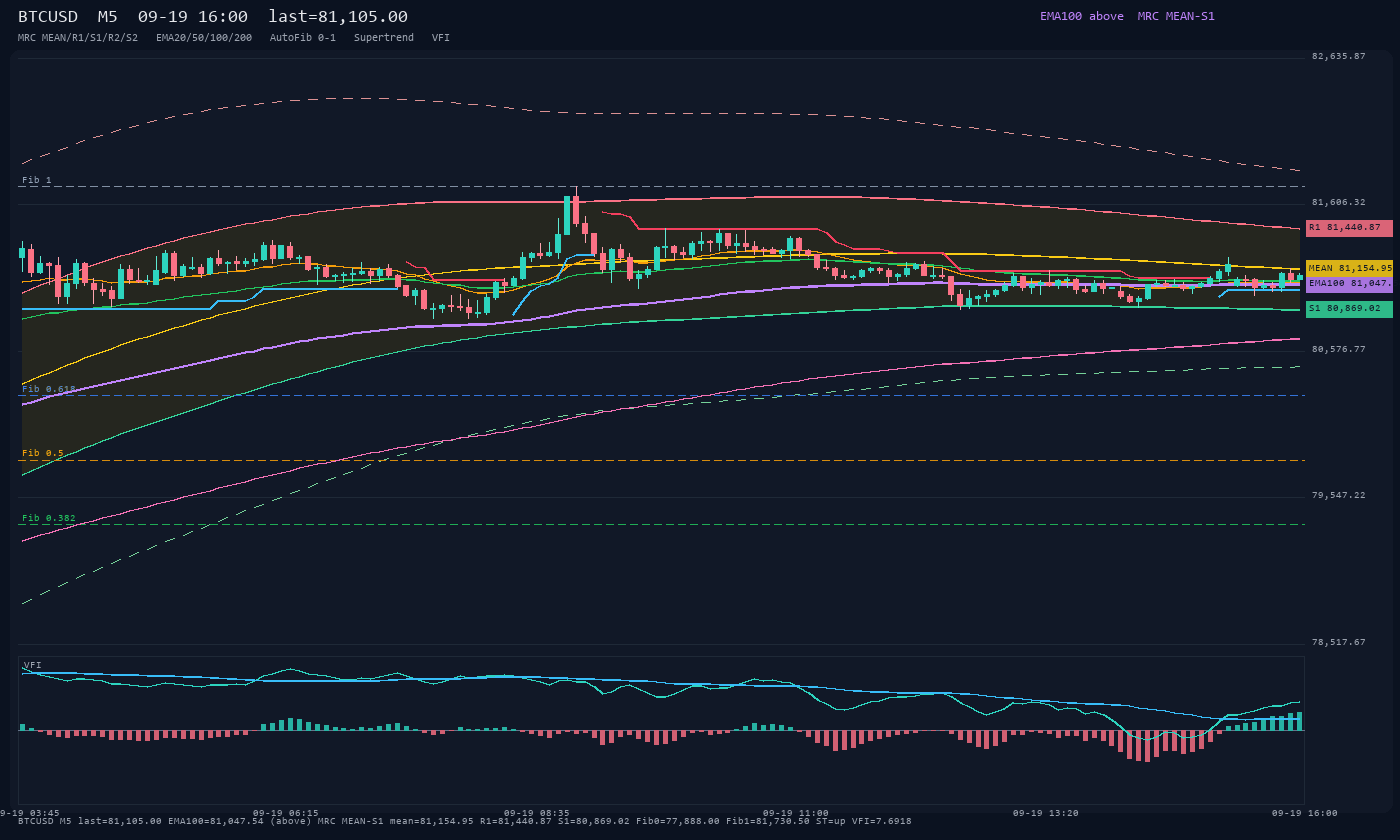The height and width of the screenshot is (840, 1400).
Task: Select 'AutoFib 0-1' in the indicator legend
Action: [303, 38]
